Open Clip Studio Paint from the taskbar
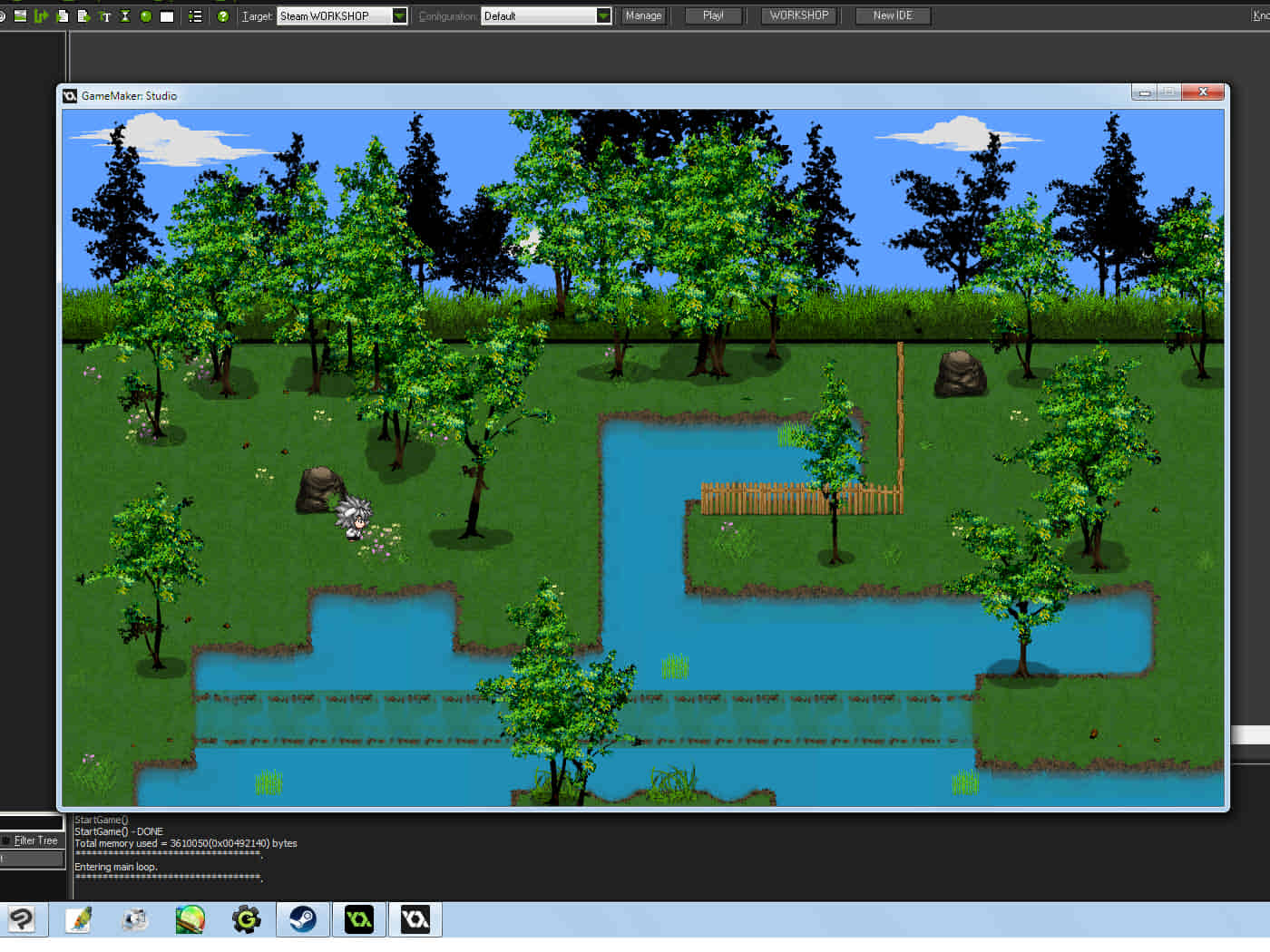 coord(22,919)
